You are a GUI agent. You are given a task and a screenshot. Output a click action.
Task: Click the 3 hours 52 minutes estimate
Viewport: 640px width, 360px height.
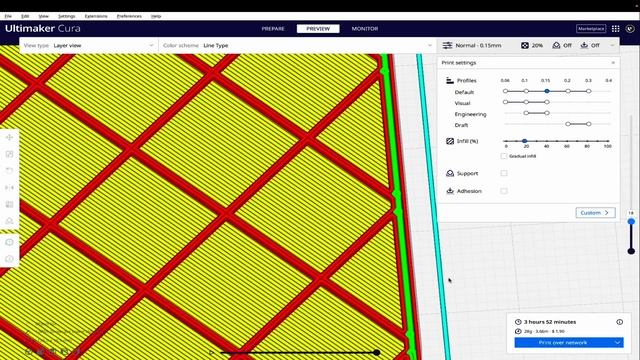[550, 322]
